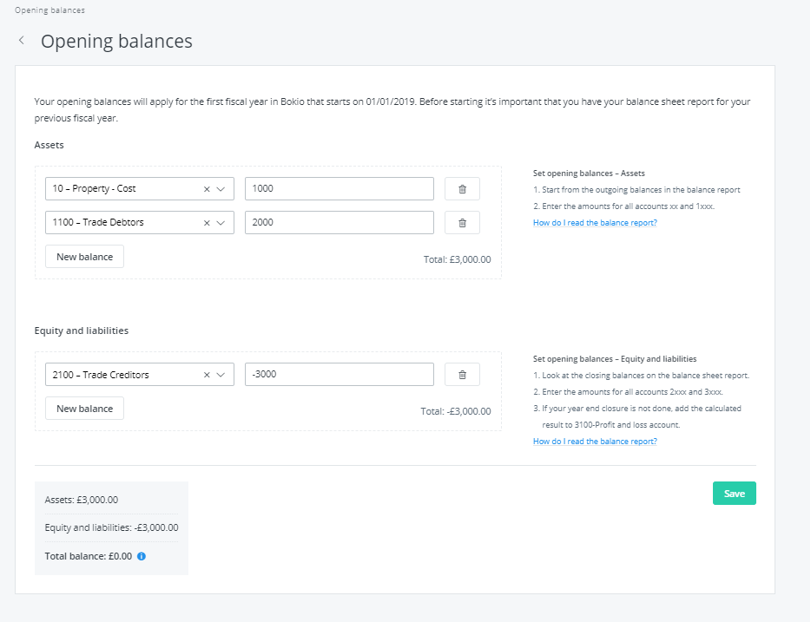Clear the Trade Creditors account selection
Image resolution: width=810 pixels, height=622 pixels.
pyautogui.click(x=207, y=374)
